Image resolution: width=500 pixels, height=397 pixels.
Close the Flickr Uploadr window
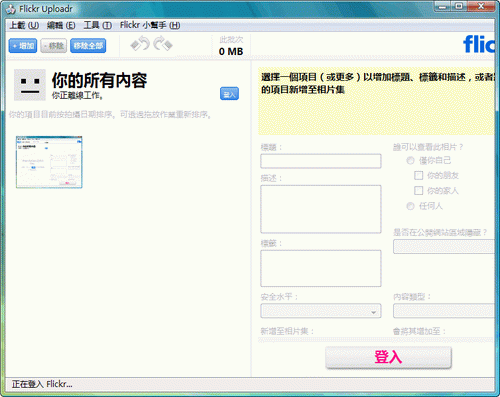(x=481, y=6)
